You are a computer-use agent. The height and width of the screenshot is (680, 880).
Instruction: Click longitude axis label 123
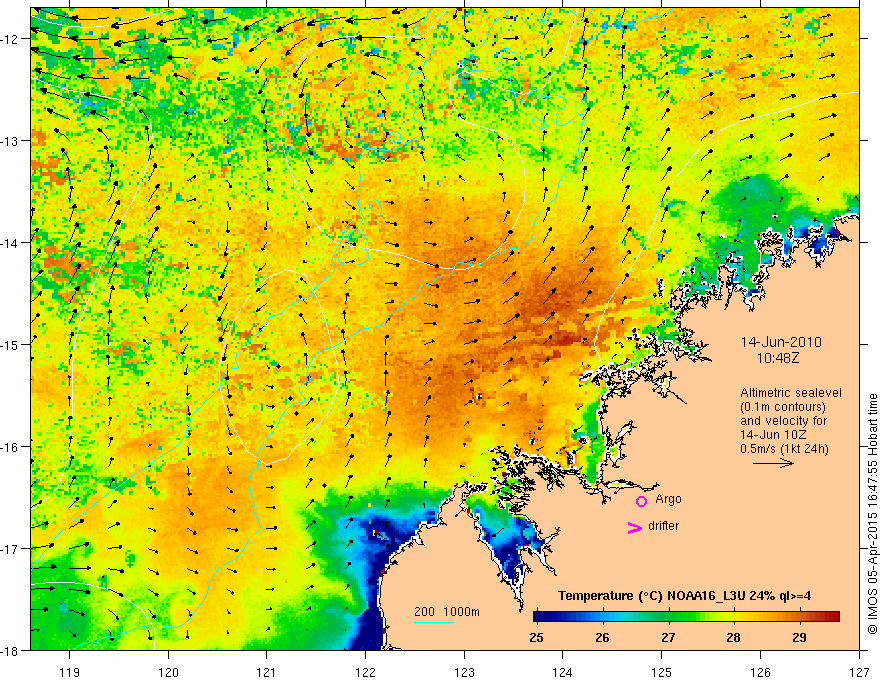click(464, 672)
